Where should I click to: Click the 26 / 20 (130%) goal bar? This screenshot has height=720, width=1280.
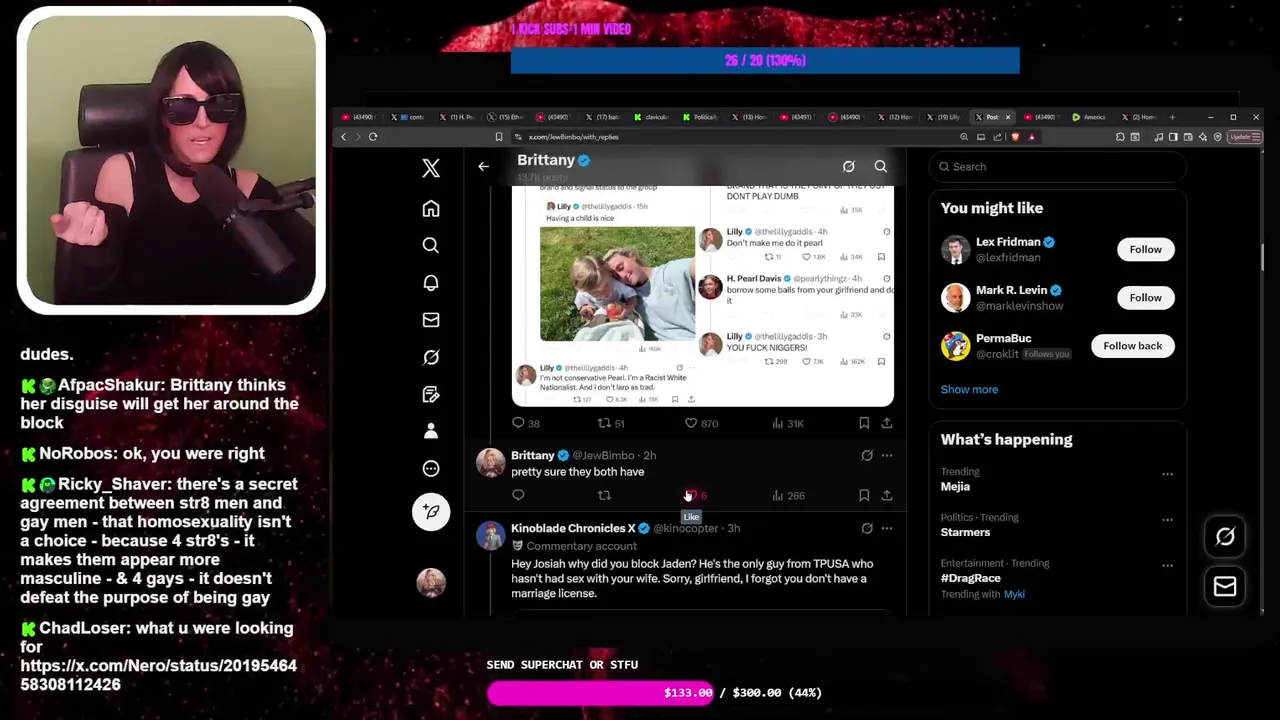(x=765, y=61)
